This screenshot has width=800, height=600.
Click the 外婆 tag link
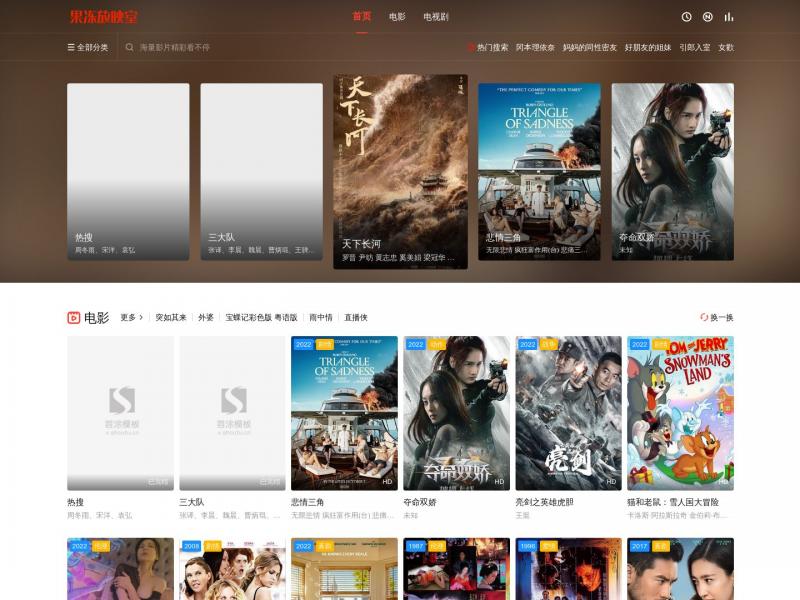[x=206, y=317]
